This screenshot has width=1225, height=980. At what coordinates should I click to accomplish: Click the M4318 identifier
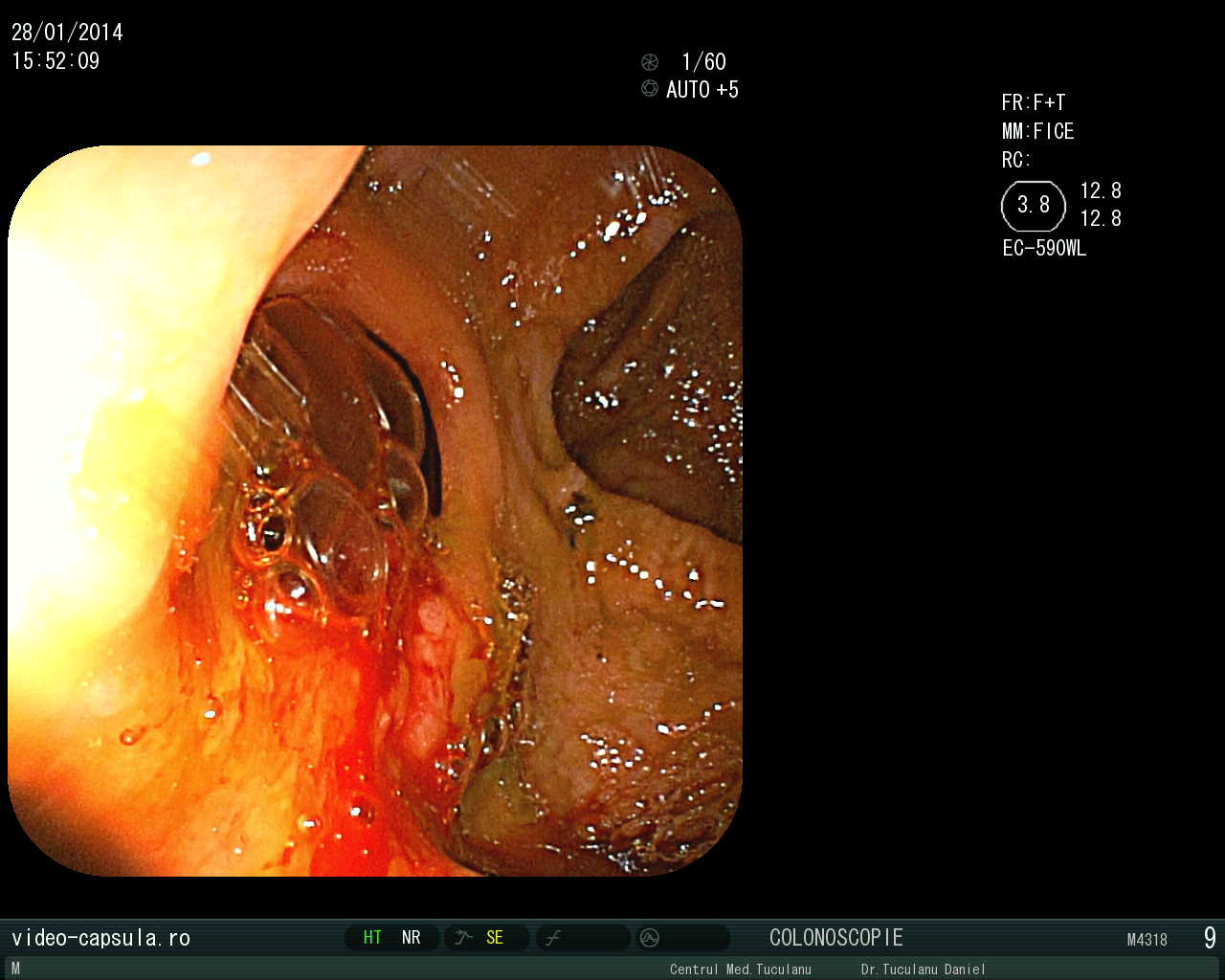[1147, 941]
